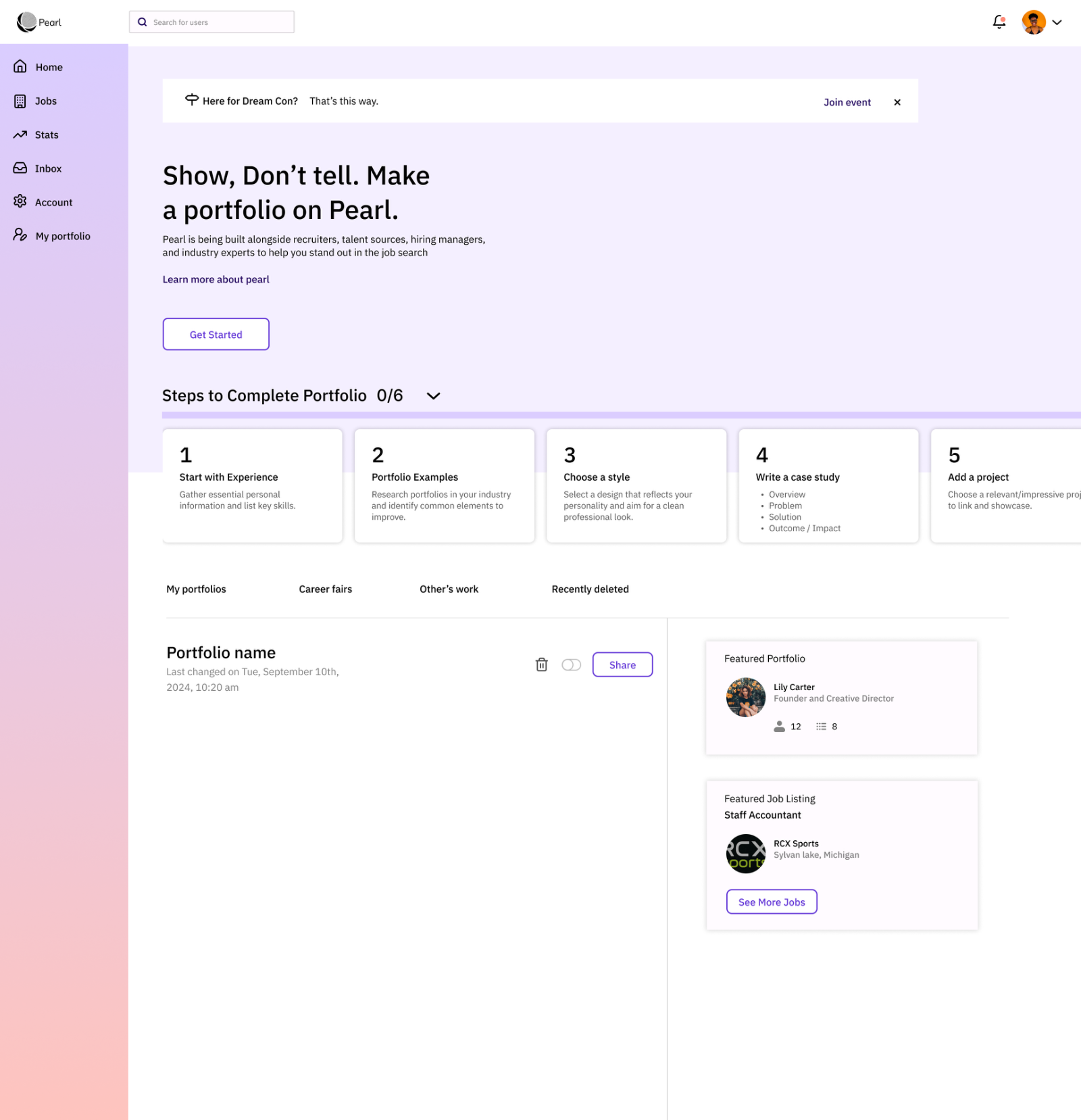Open Learn more about pearl link
This screenshot has width=1081, height=1120.
point(216,279)
